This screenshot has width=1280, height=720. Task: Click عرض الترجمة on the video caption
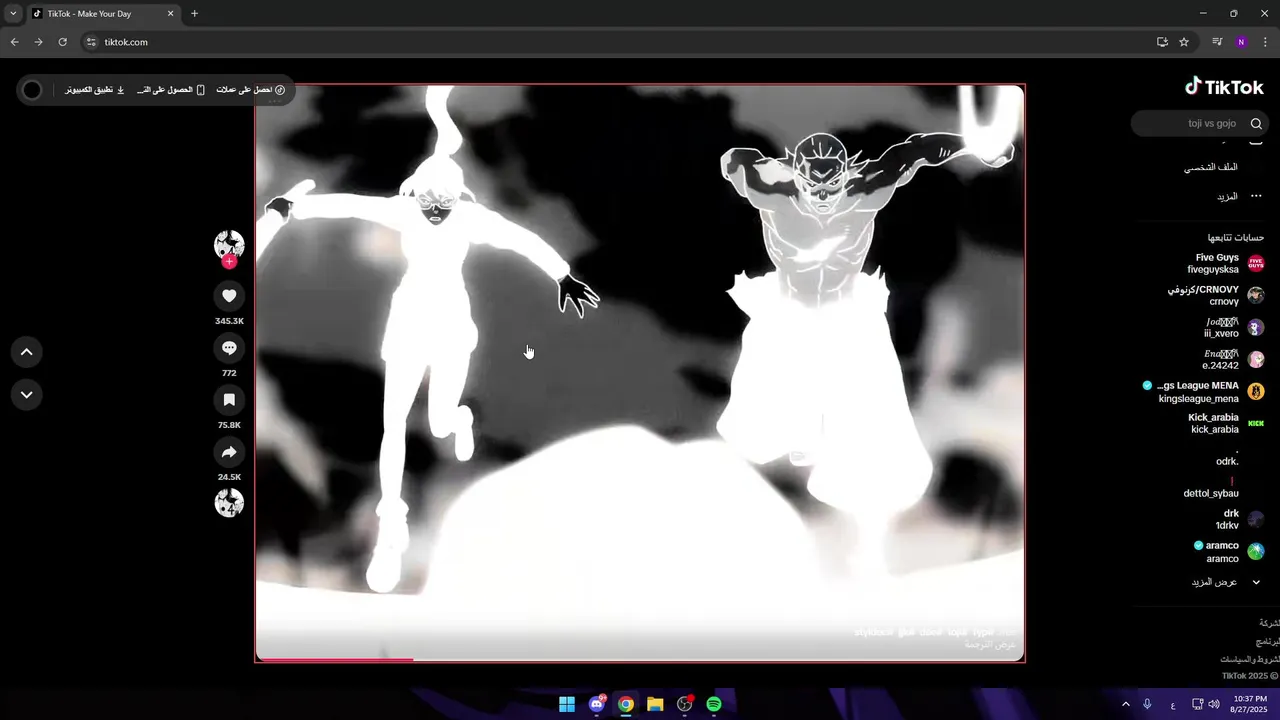pos(990,645)
